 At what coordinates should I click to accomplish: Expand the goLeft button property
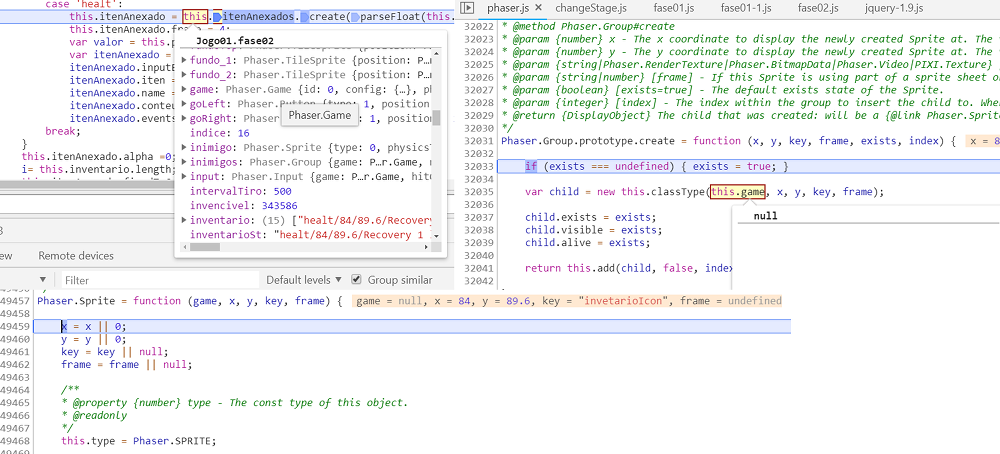tap(184, 104)
